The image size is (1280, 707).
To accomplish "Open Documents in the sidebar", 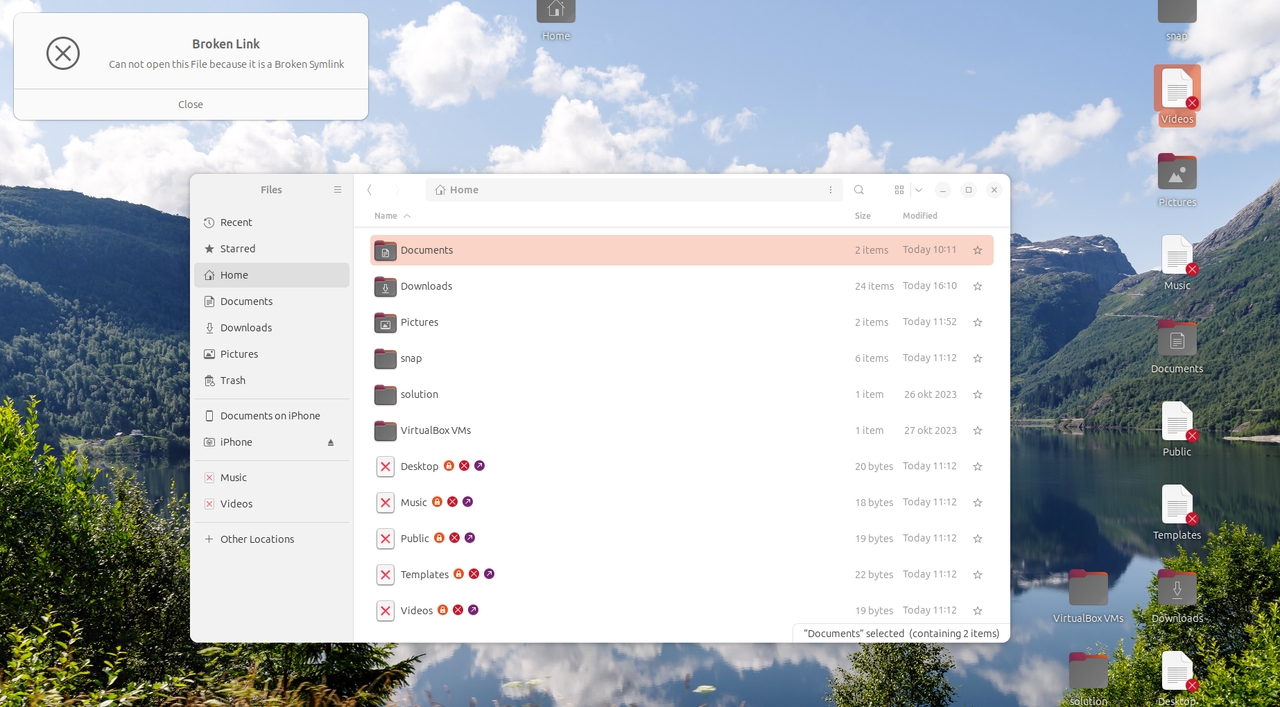I will point(271,301).
